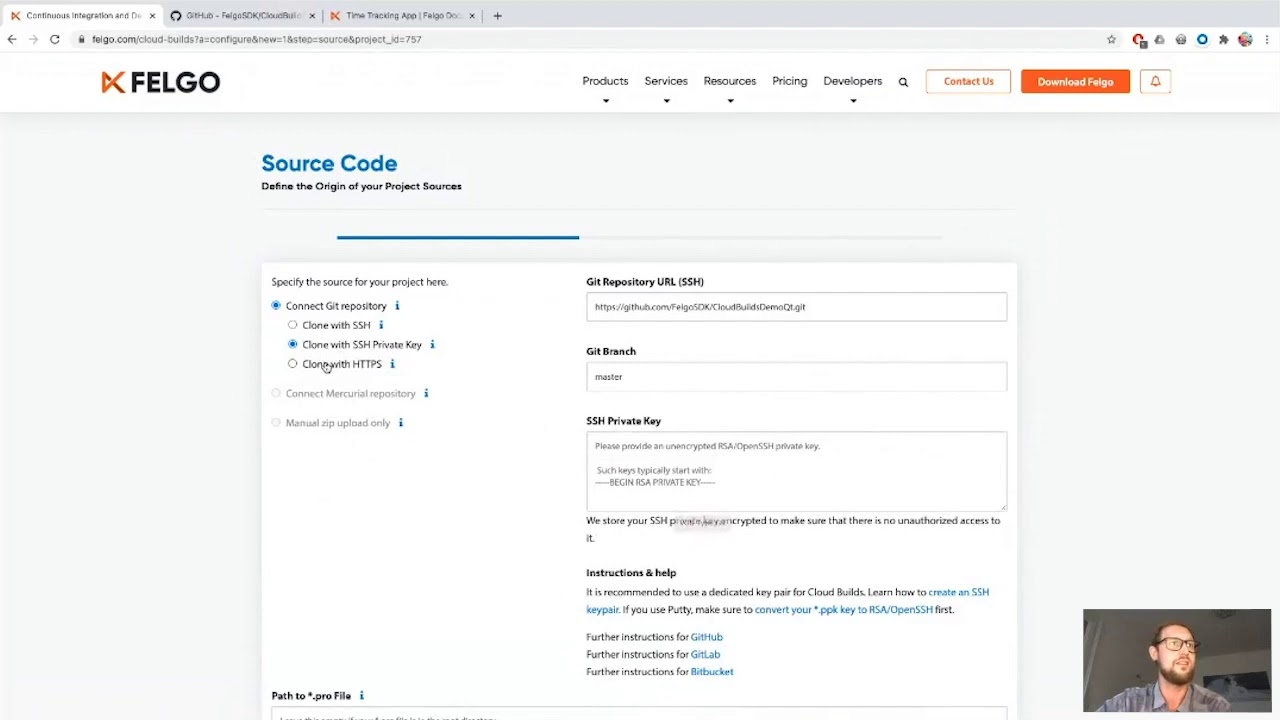1280x720 pixels.
Task: Click the browser forward arrow
Action: (33, 39)
